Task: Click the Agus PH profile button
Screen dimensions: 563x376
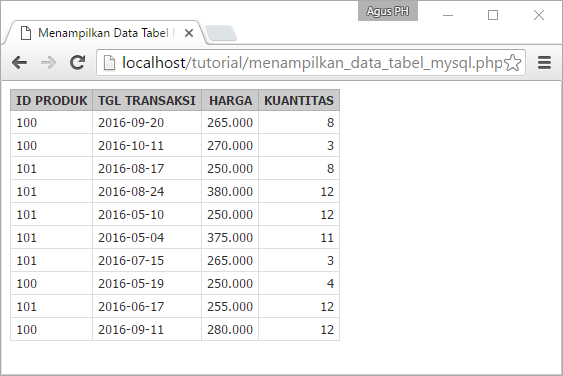Action: (x=387, y=11)
